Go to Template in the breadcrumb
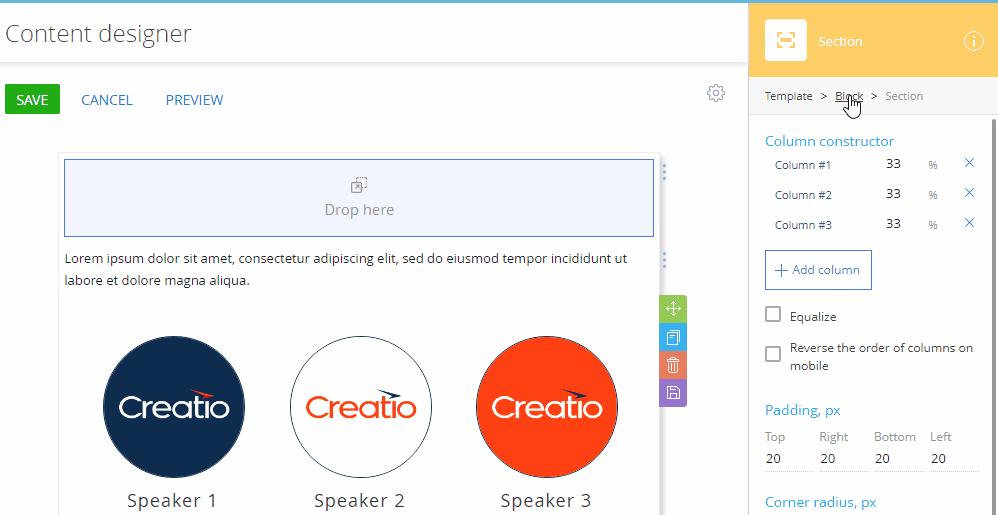The width and height of the screenshot is (998, 515). point(789,96)
